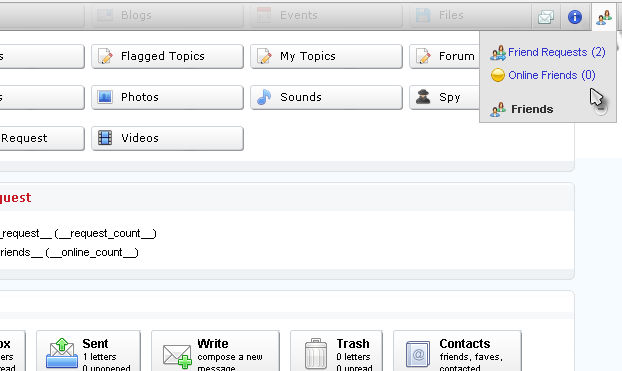Click the blue info icon in top bar
The height and width of the screenshot is (371, 622).
pos(575,17)
